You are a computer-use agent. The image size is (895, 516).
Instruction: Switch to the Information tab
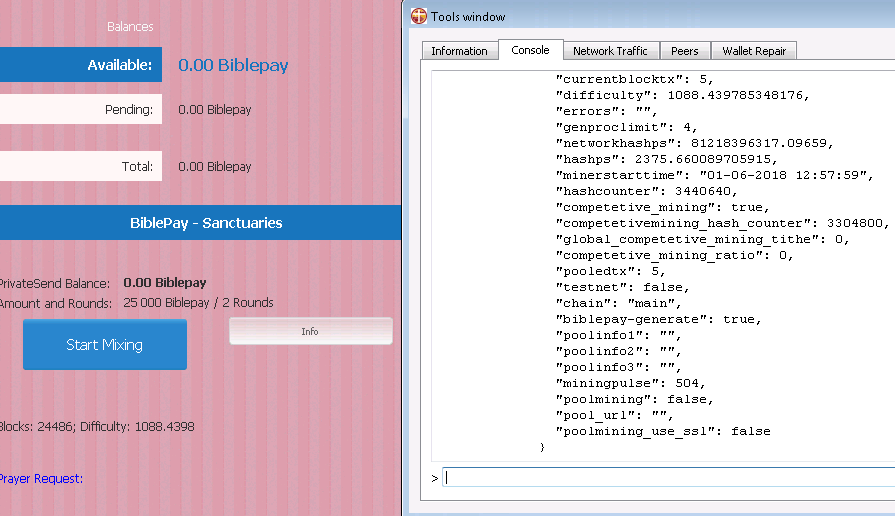459,51
